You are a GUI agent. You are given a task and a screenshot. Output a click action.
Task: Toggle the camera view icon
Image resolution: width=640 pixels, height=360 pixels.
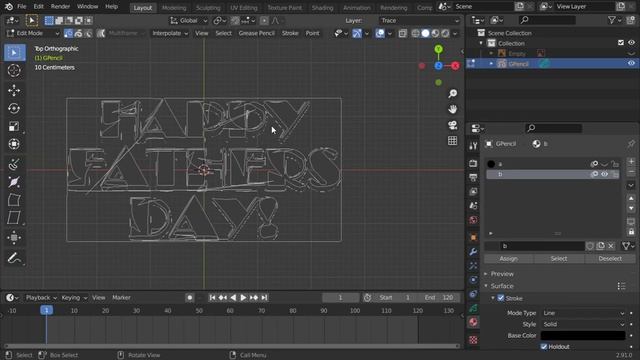[452, 125]
